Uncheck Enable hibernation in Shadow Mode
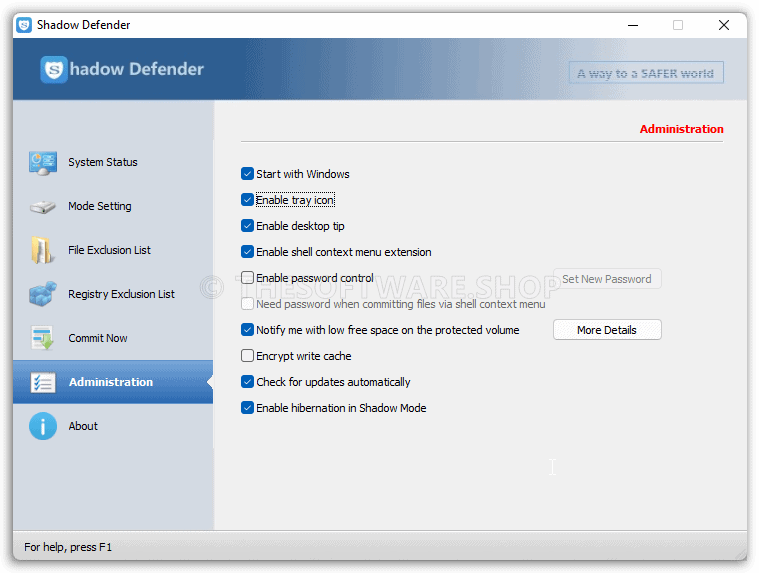Screen dimensions: 759x573 click(x=247, y=408)
